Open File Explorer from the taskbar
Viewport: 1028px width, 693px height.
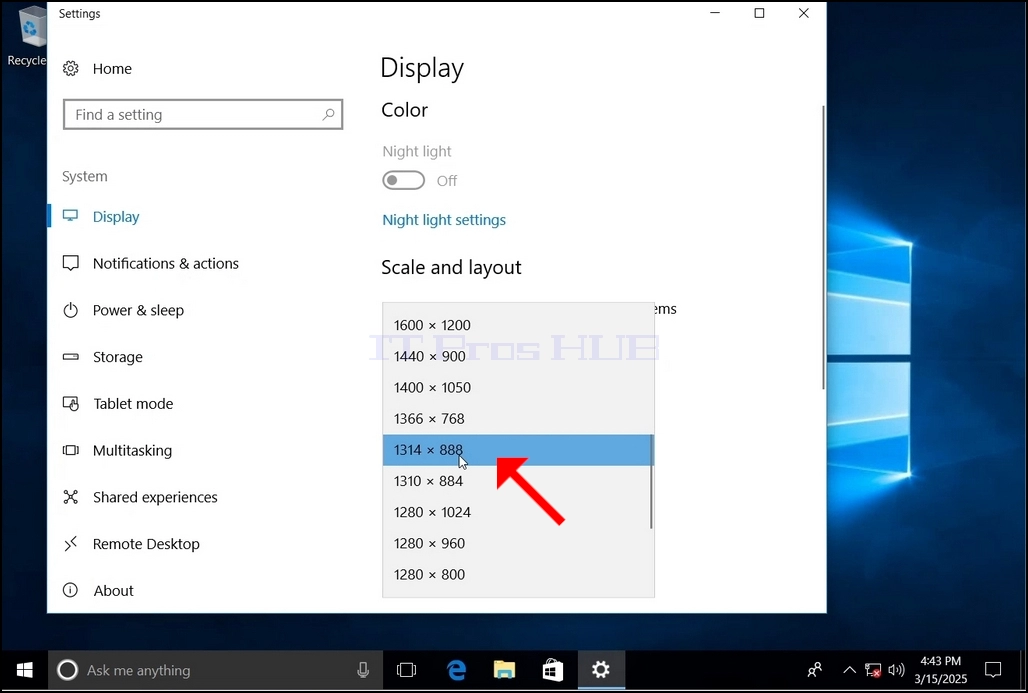pos(504,670)
